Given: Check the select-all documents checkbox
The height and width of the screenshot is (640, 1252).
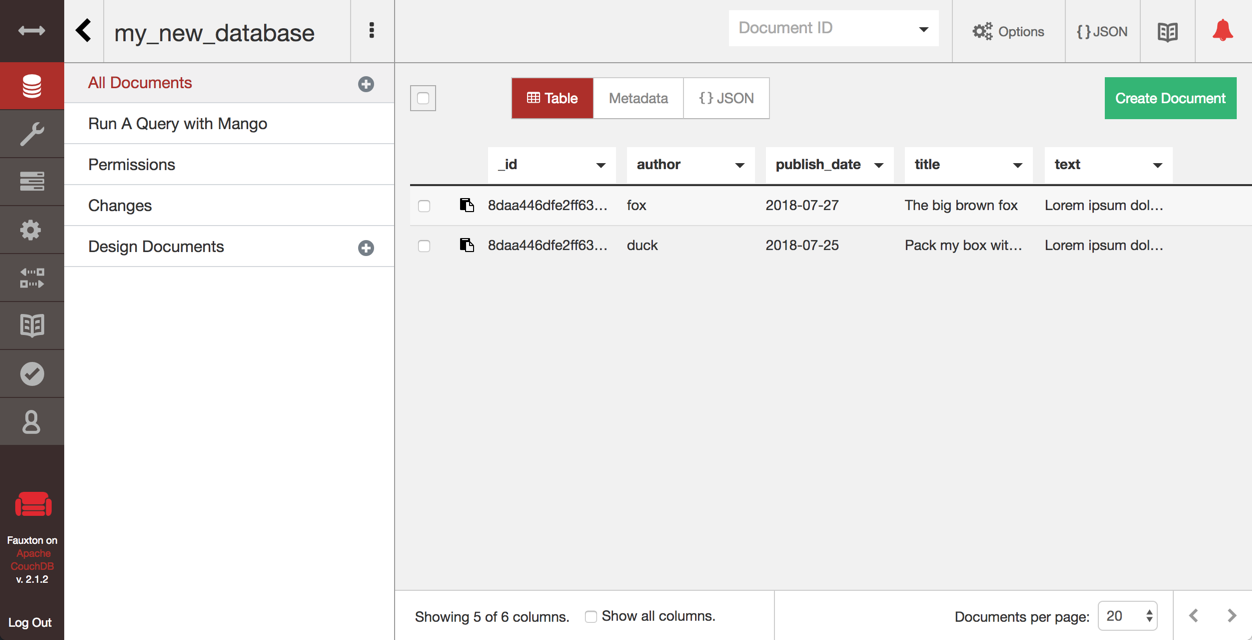Looking at the screenshot, I should (x=423, y=98).
